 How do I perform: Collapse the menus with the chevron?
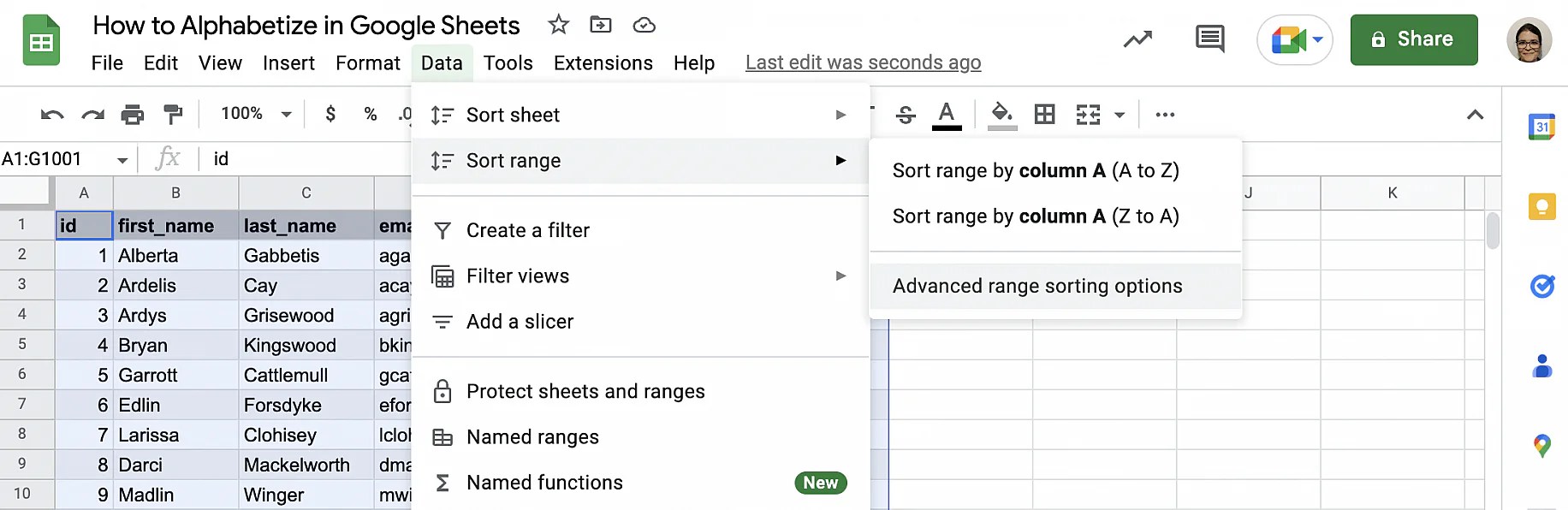coord(1475,114)
